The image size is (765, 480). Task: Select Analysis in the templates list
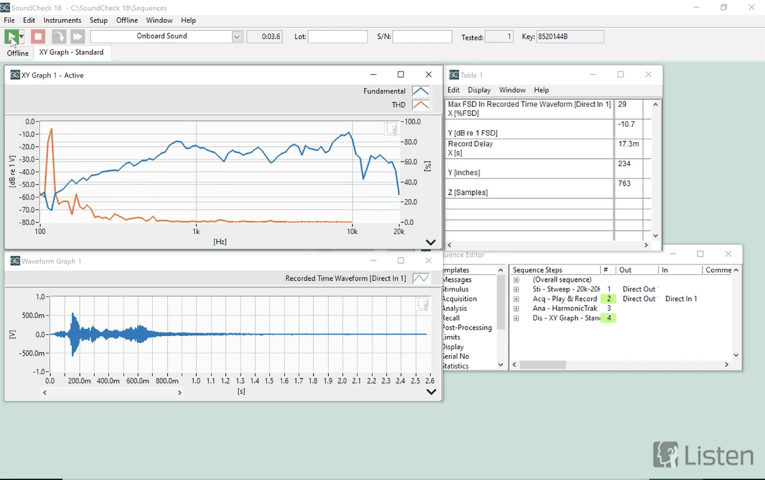point(455,309)
